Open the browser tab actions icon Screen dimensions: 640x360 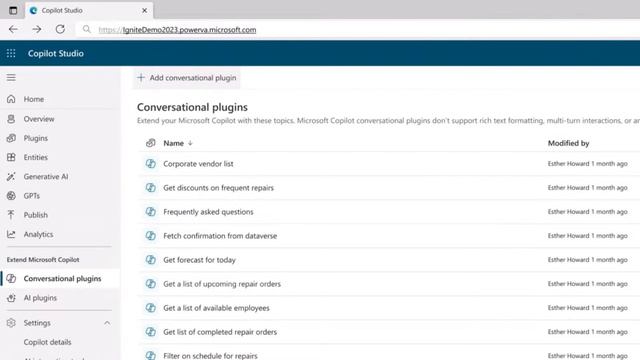13,10
